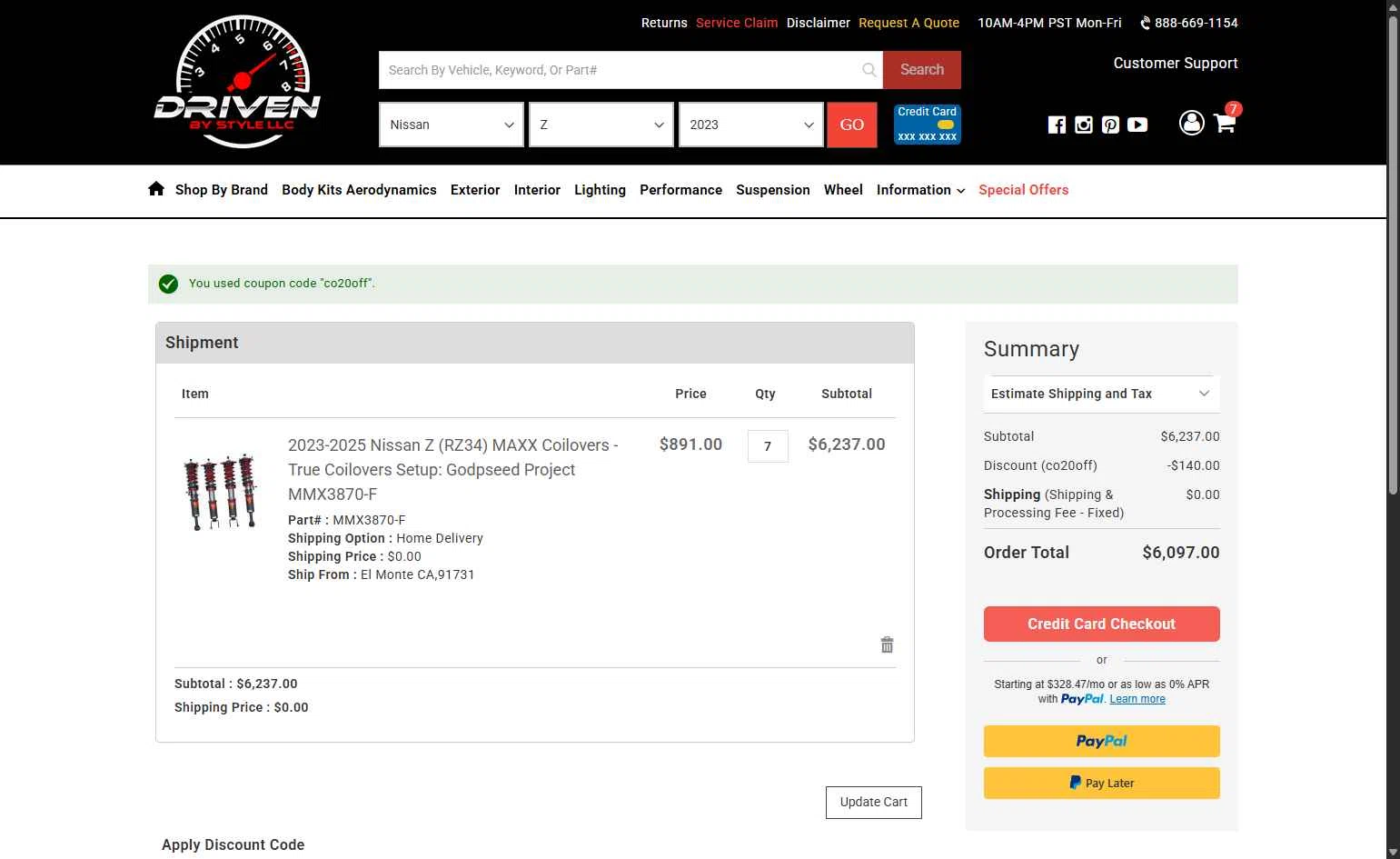Go to the Home icon

point(156,189)
